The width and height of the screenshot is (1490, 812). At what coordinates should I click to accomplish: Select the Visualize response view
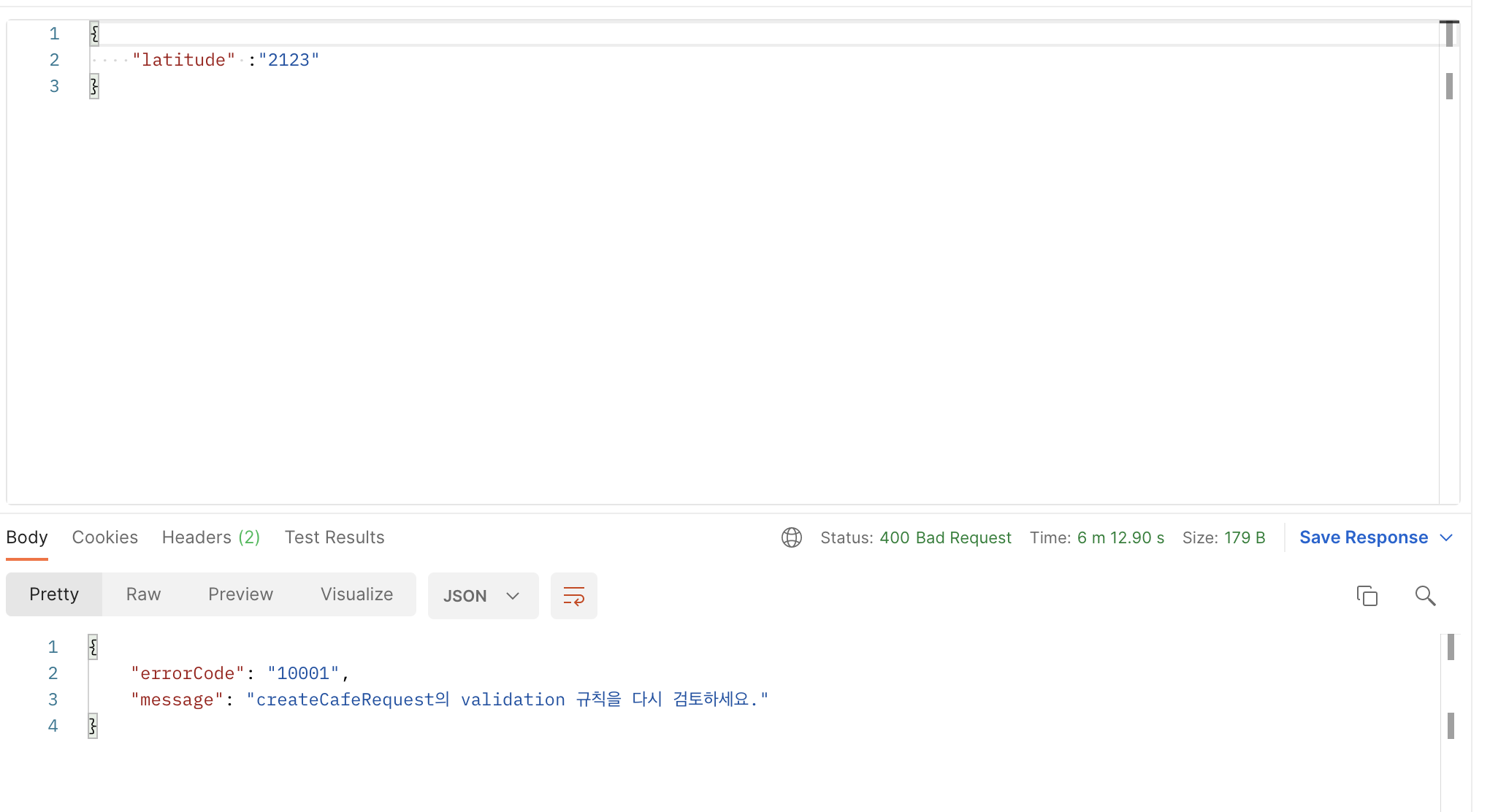[x=356, y=594]
